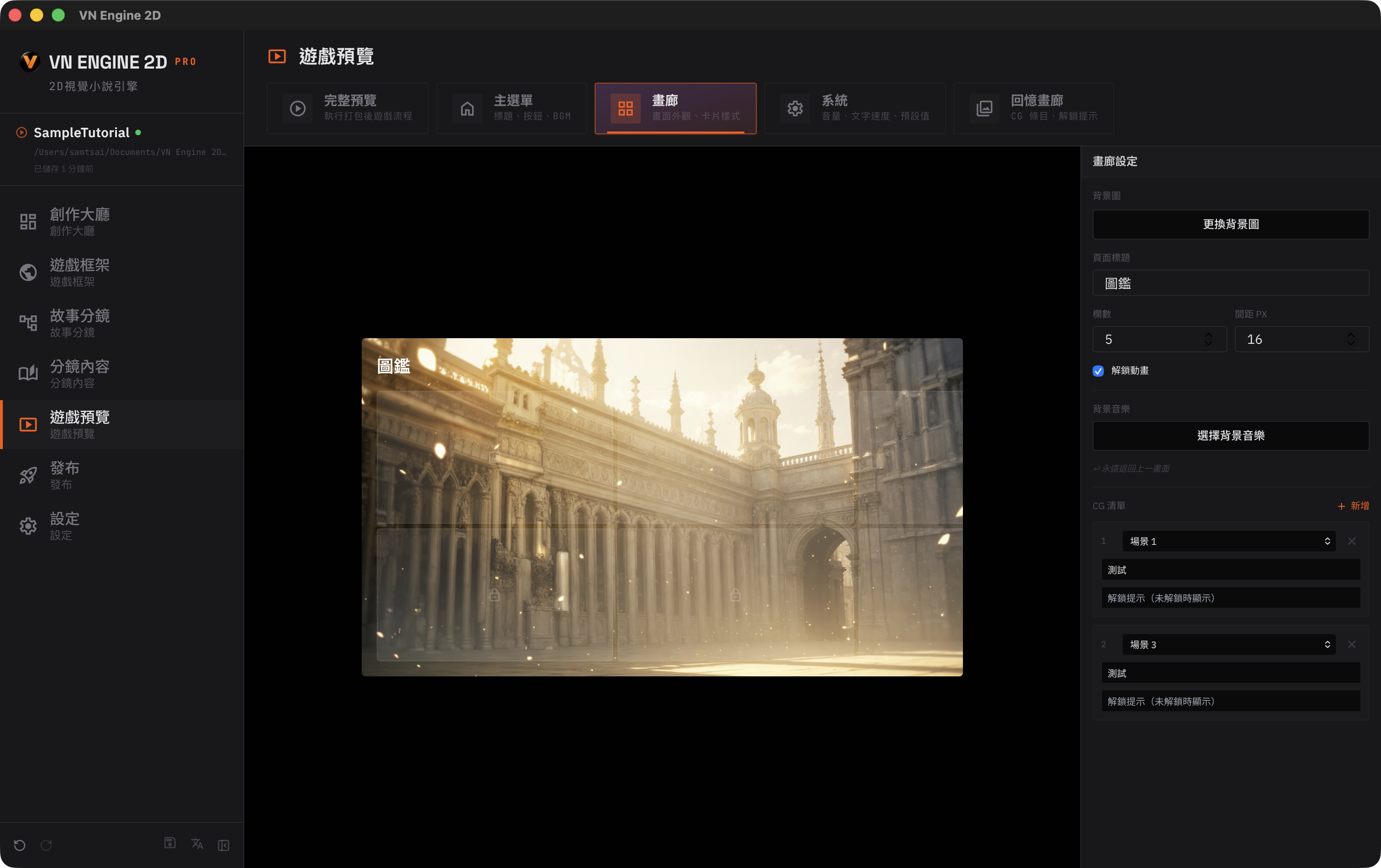Select the 畫廊 tab

pos(675,108)
